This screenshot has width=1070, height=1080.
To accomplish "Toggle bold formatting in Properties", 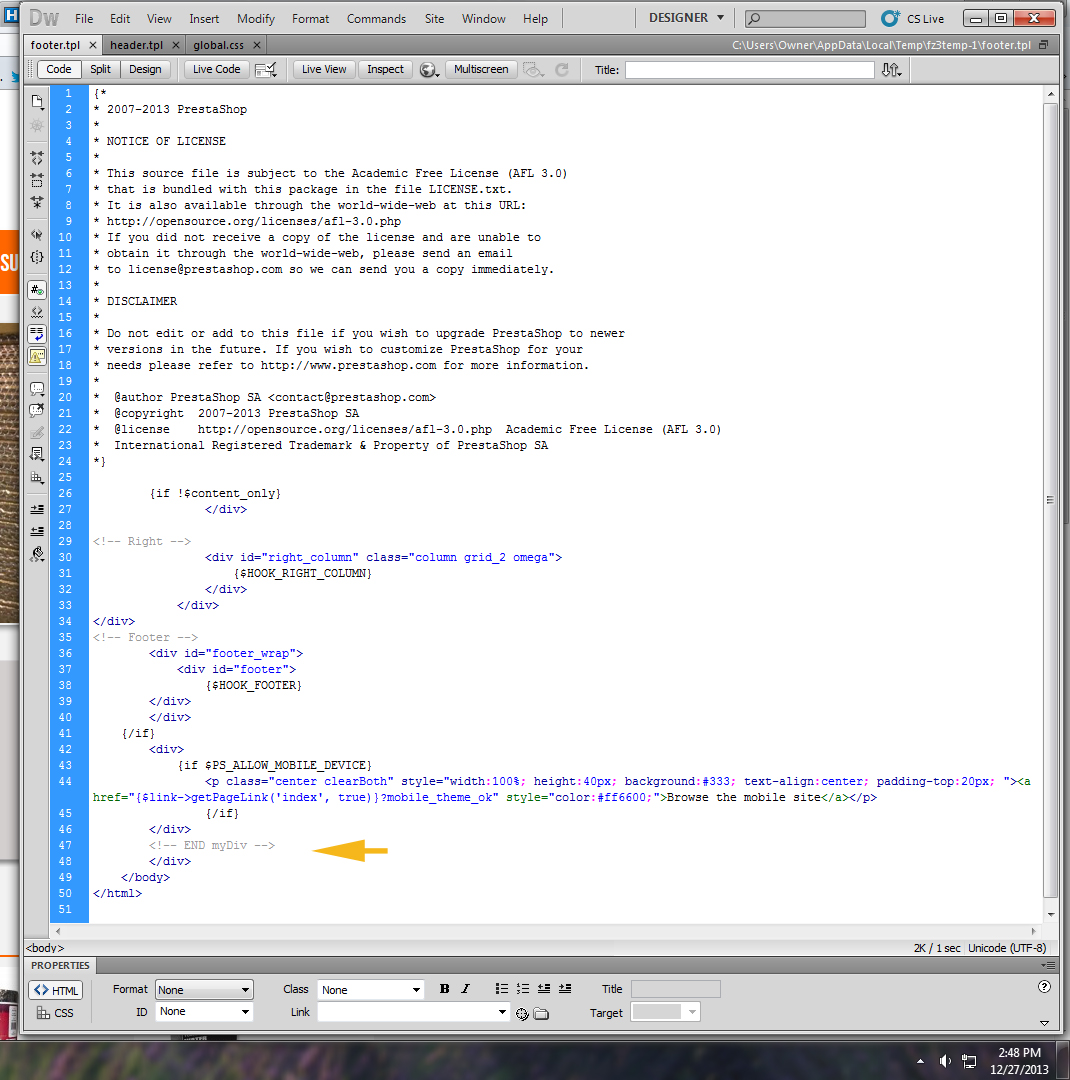I will [444, 988].
